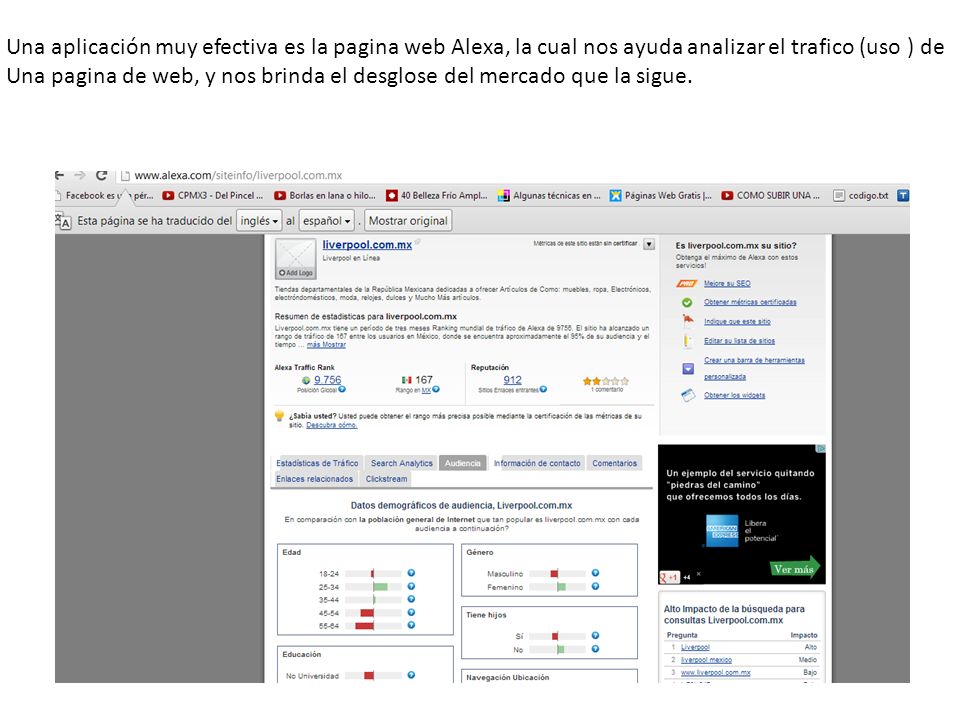Click help icon next to Rango en MX

pyautogui.click(x=436, y=389)
